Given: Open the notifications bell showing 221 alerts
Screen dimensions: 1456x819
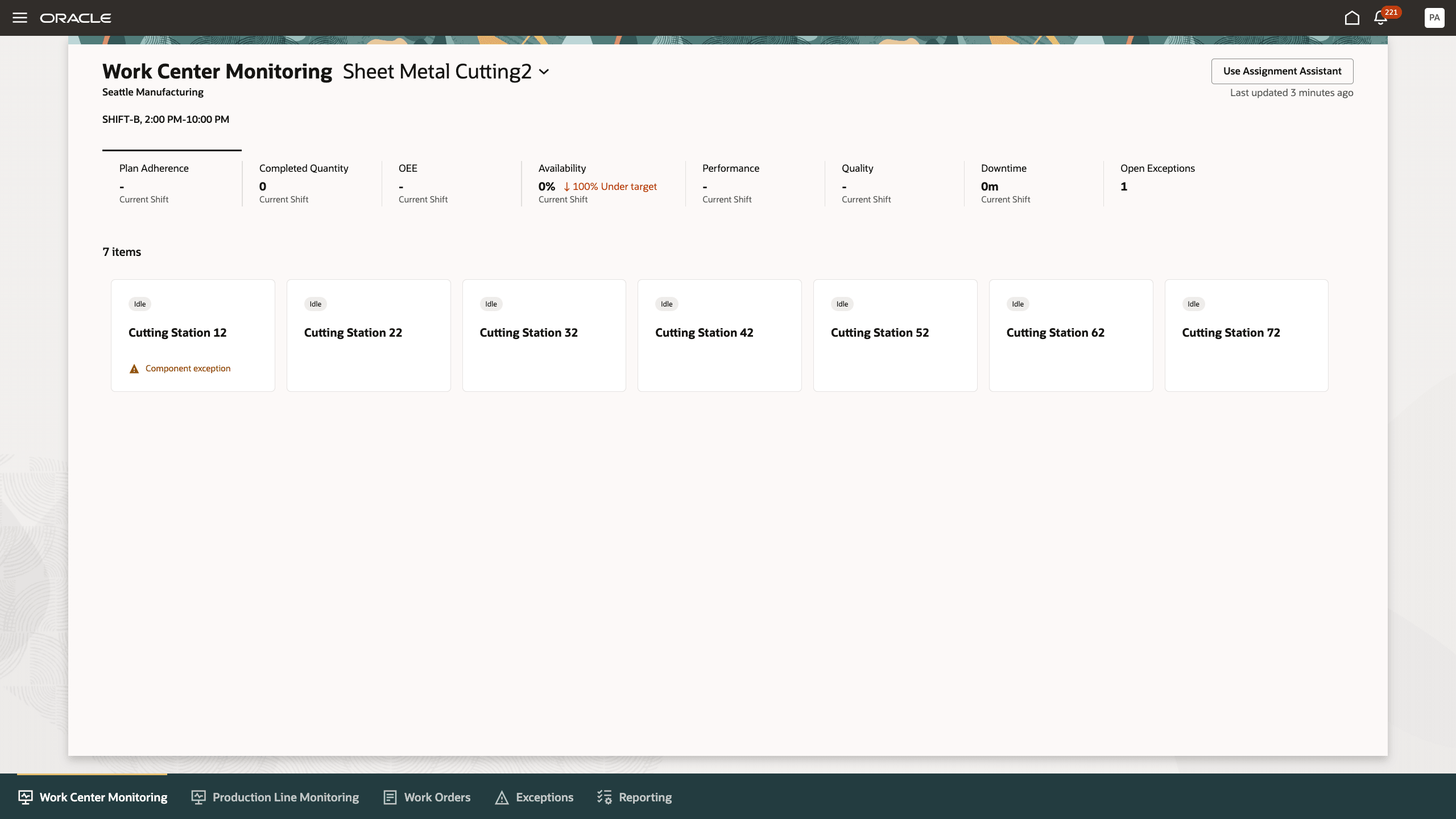Looking at the screenshot, I should [x=1381, y=18].
